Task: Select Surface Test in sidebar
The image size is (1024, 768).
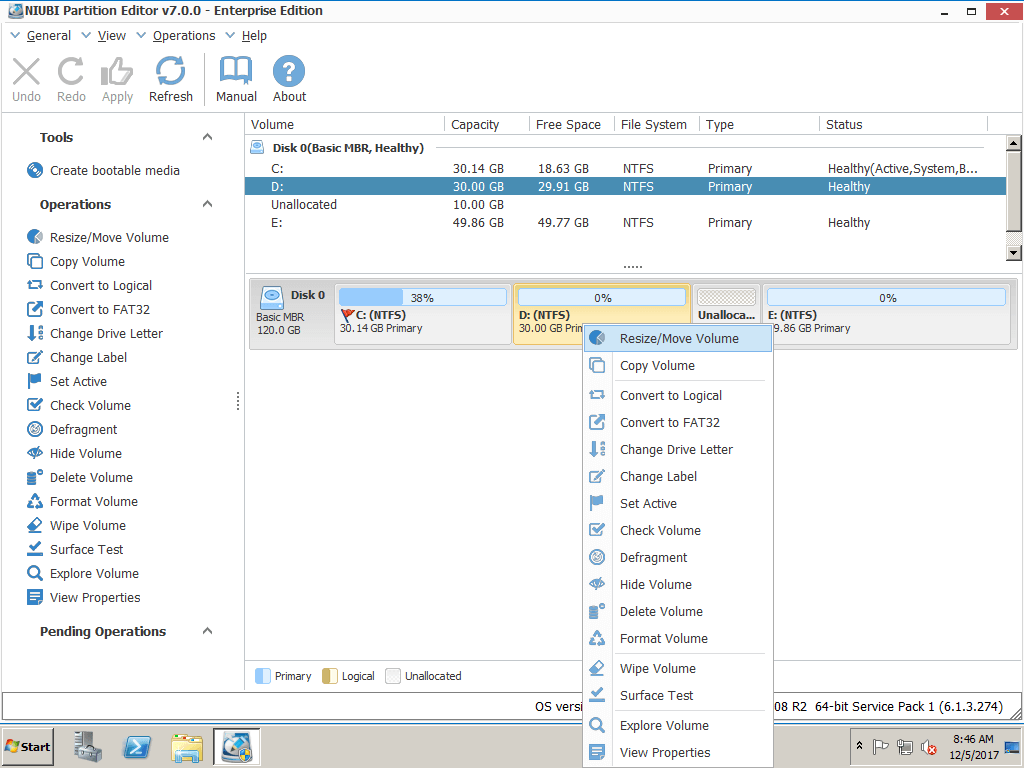Action: click(x=75, y=550)
